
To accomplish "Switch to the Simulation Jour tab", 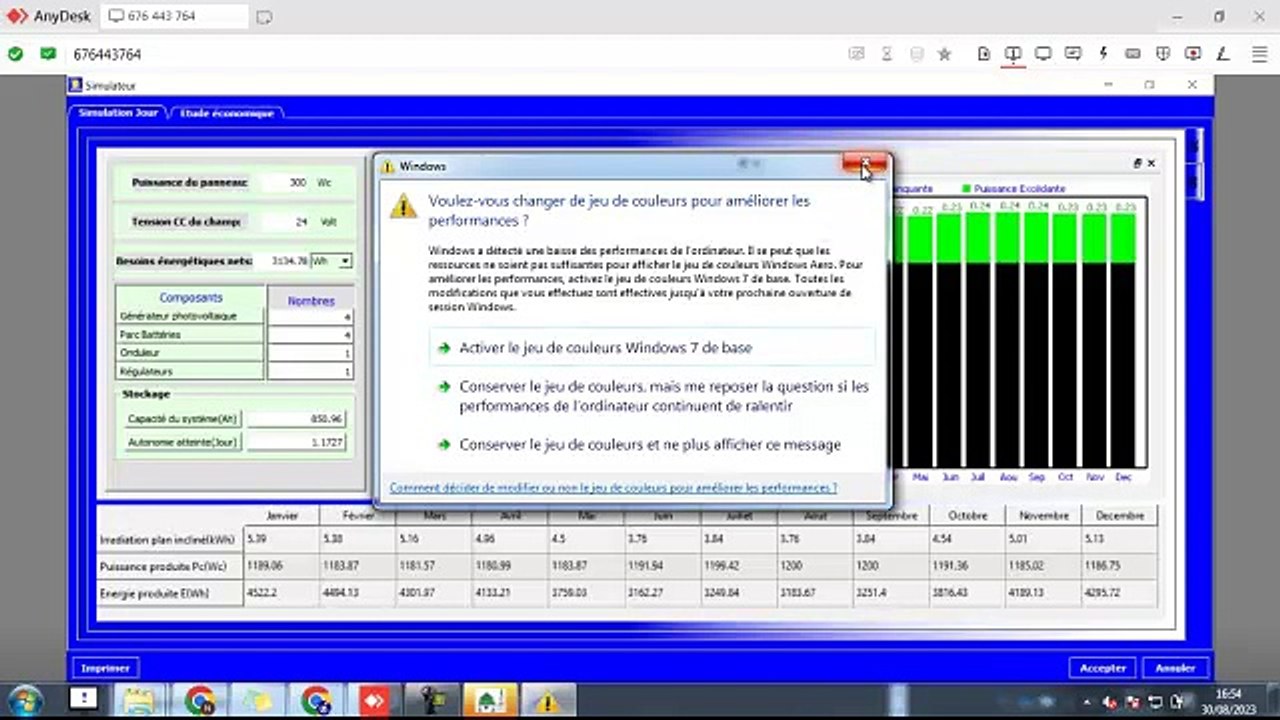I will (x=118, y=113).
